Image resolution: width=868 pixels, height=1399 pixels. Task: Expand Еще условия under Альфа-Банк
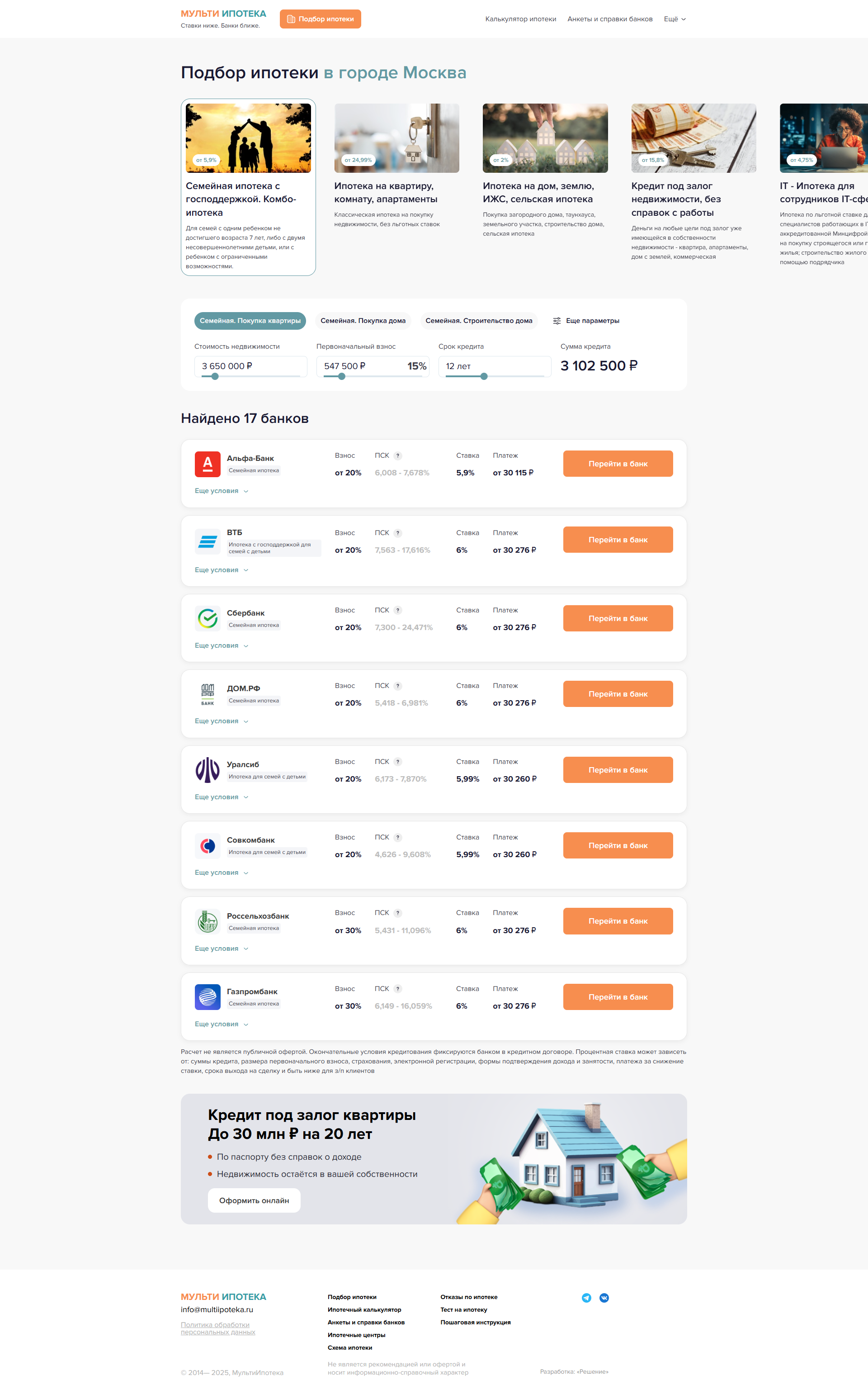click(222, 491)
